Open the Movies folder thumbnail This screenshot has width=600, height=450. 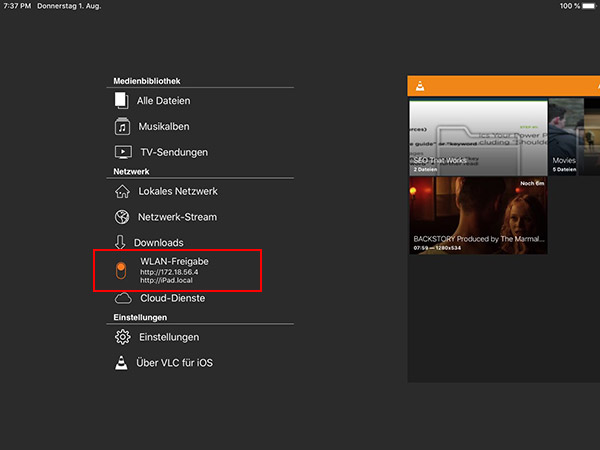tap(574, 137)
